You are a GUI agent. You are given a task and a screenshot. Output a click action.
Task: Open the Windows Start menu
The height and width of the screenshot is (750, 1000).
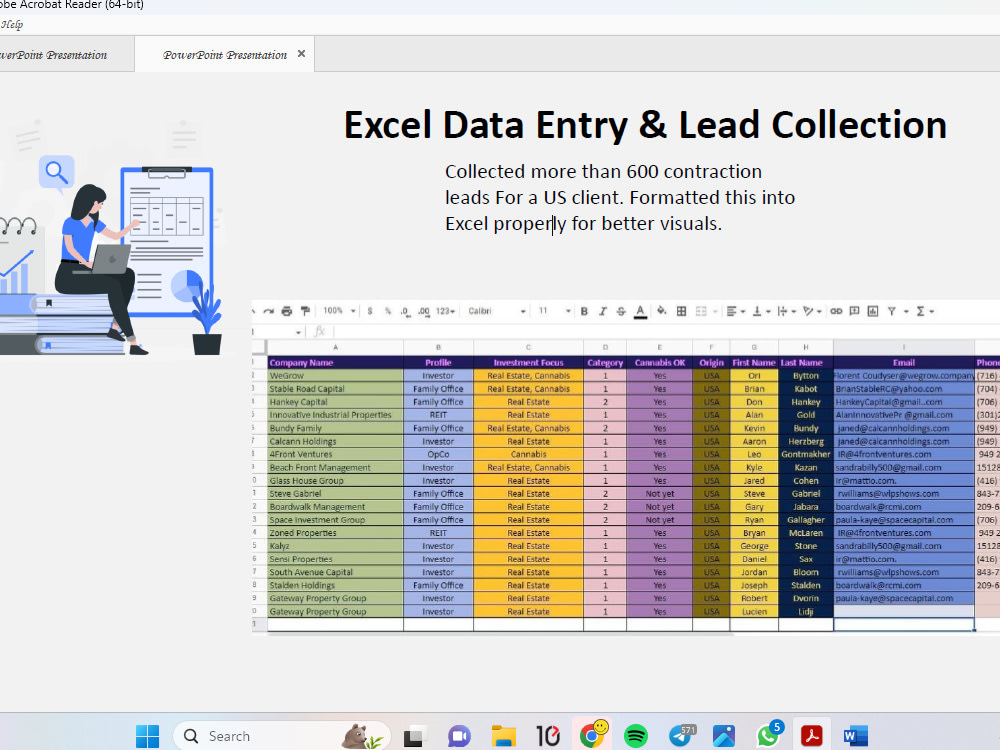147,736
